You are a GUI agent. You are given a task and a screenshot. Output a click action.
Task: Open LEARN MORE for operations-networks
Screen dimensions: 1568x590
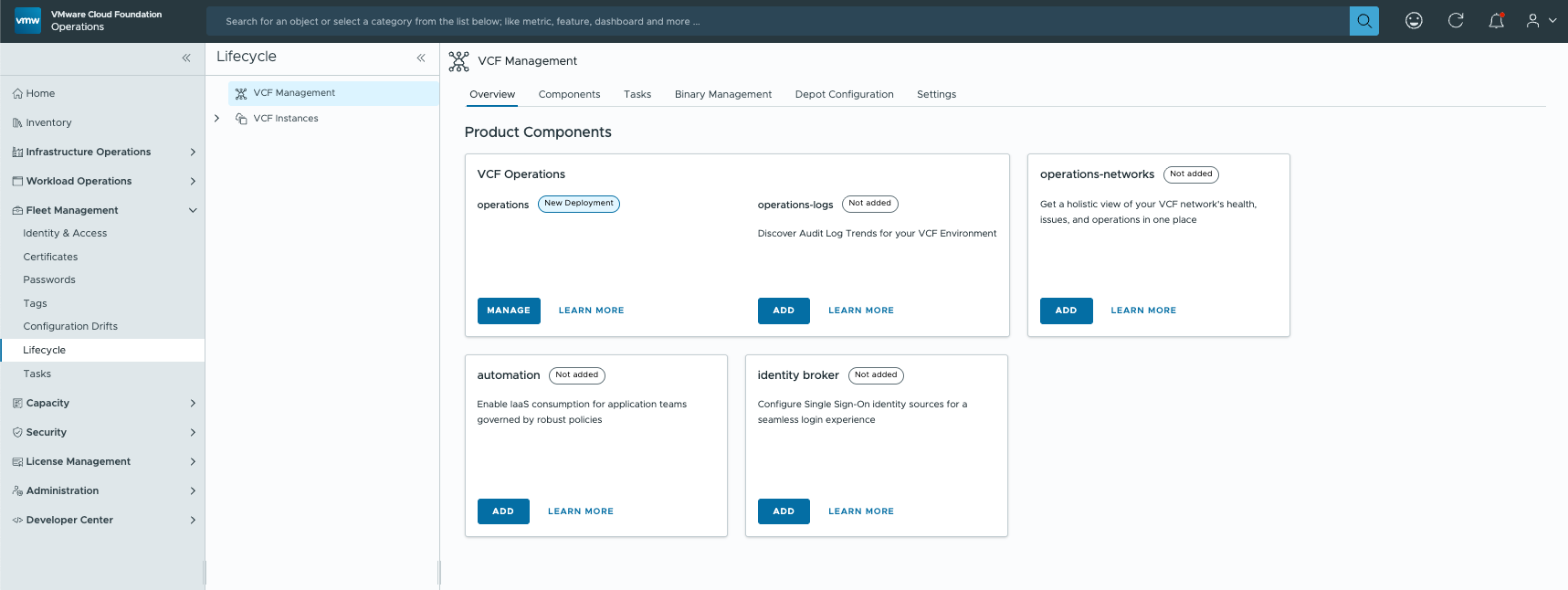1143,311
